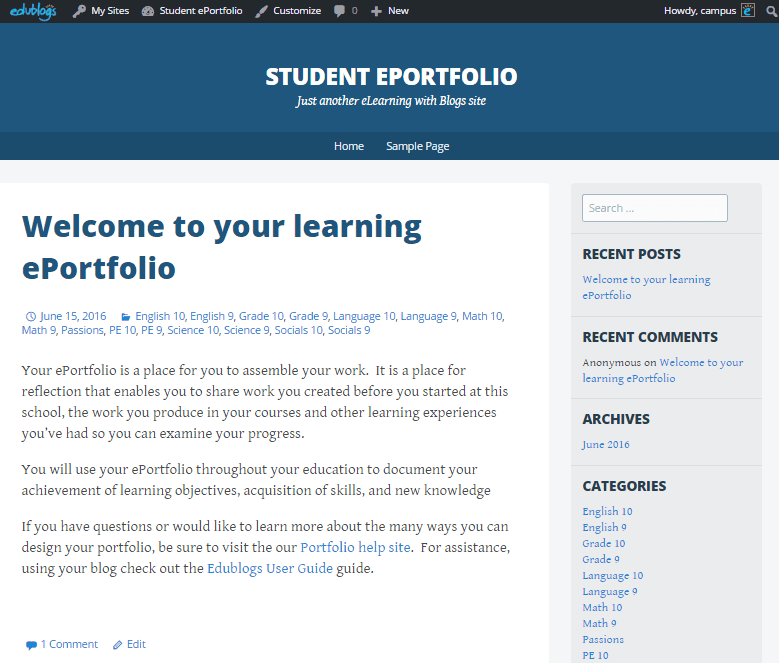Viewport: 779px width, 663px height.
Task: Select PE 10 in post meta categories
Action: 122,330
